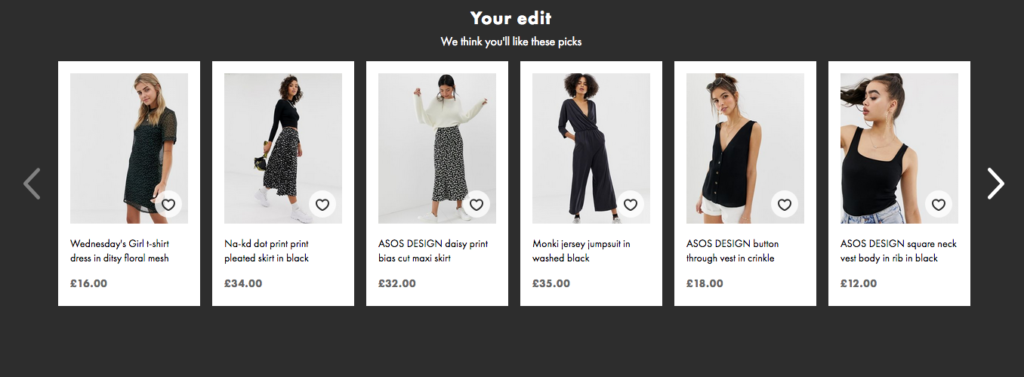Viewport: 1024px width, 377px height.
Task: Open 'ASOS DESIGN button through vest in crinkle' link
Action: [x=733, y=251]
